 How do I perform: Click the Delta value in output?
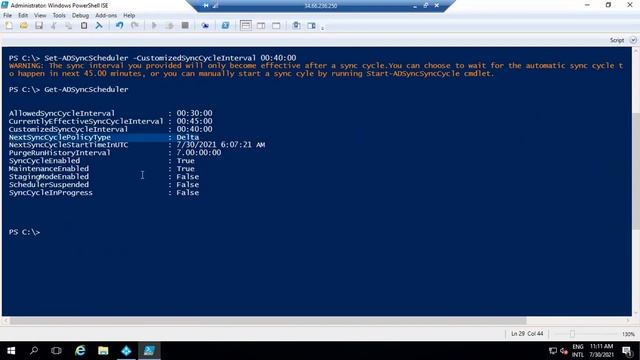coord(188,137)
